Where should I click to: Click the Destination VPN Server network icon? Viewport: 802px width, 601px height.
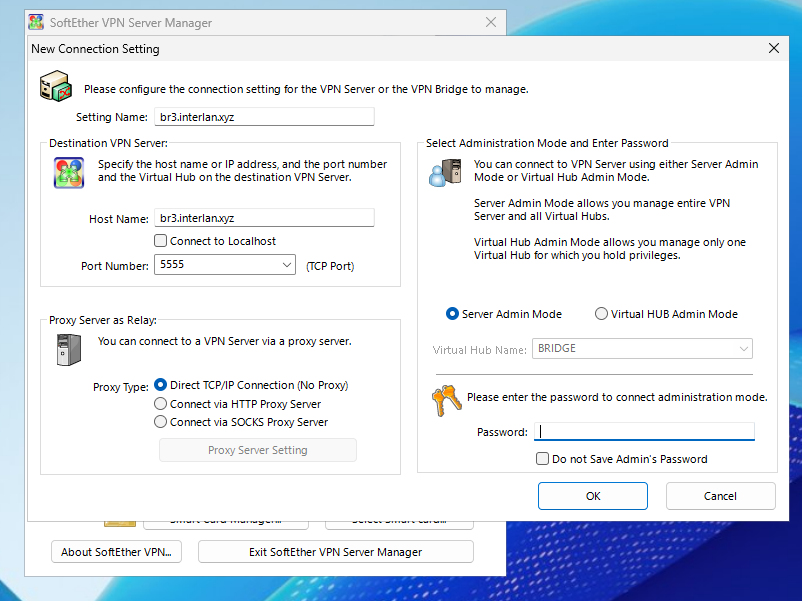pyautogui.click(x=69, y=172)
